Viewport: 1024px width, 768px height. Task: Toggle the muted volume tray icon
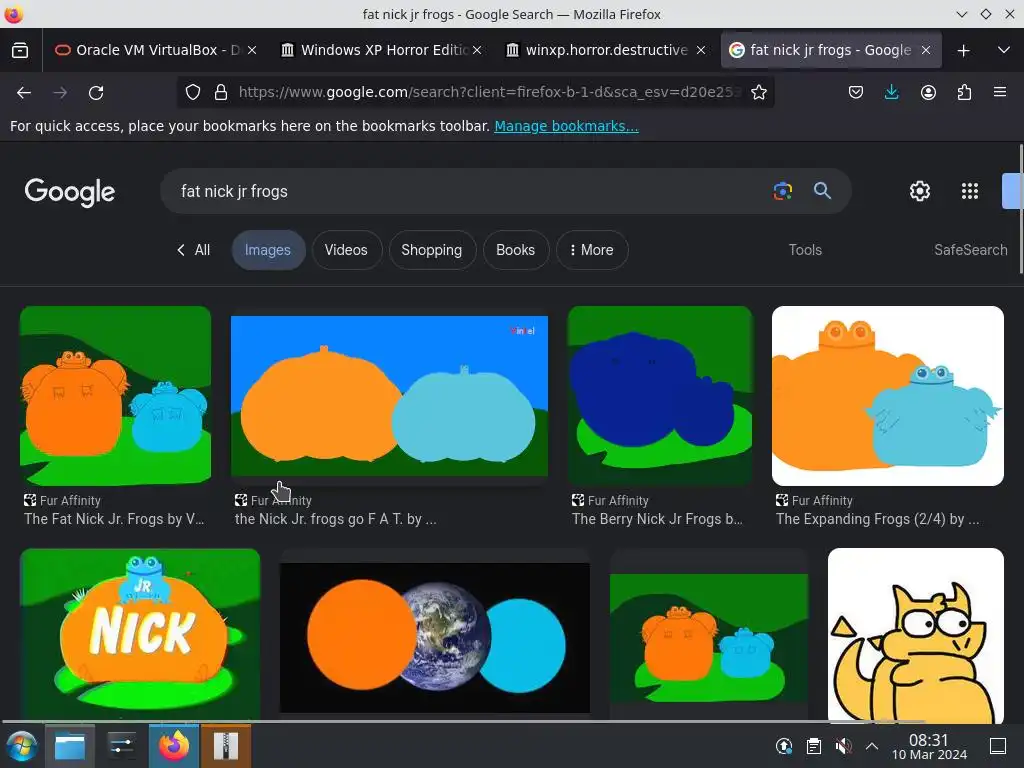coord(843,746)
